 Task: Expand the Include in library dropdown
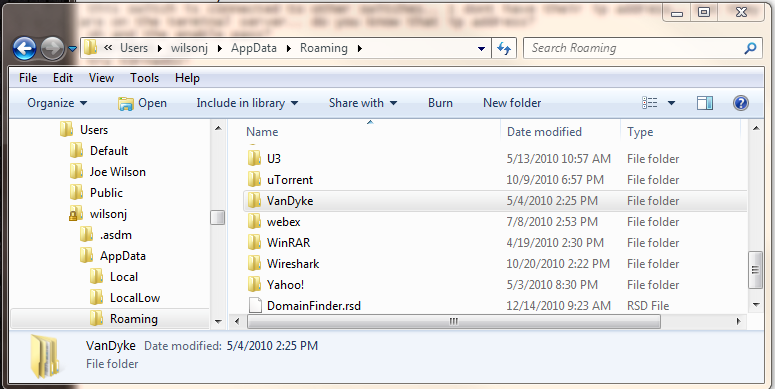(247, 103)
